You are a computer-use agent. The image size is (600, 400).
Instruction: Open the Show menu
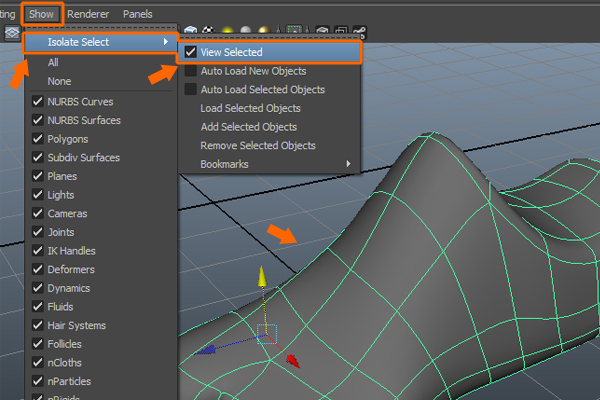[x=42, y=14]
